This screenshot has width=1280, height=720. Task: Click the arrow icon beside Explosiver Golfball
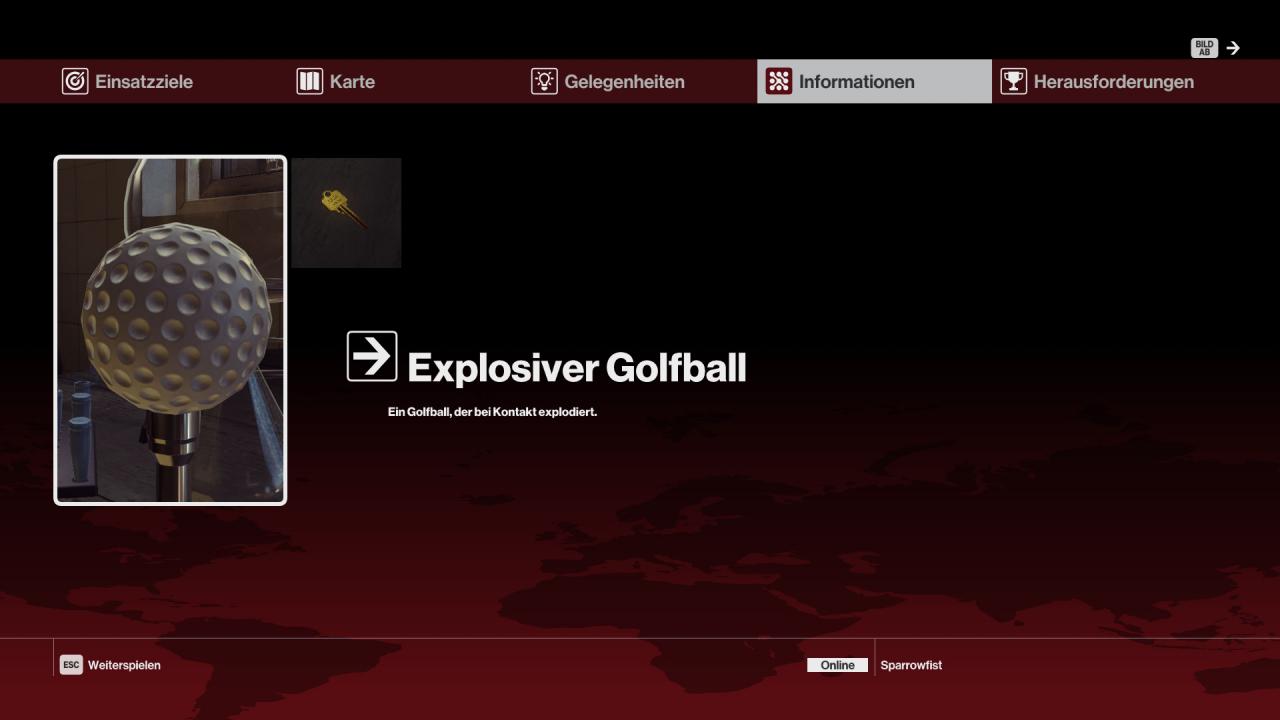point(372,356)
